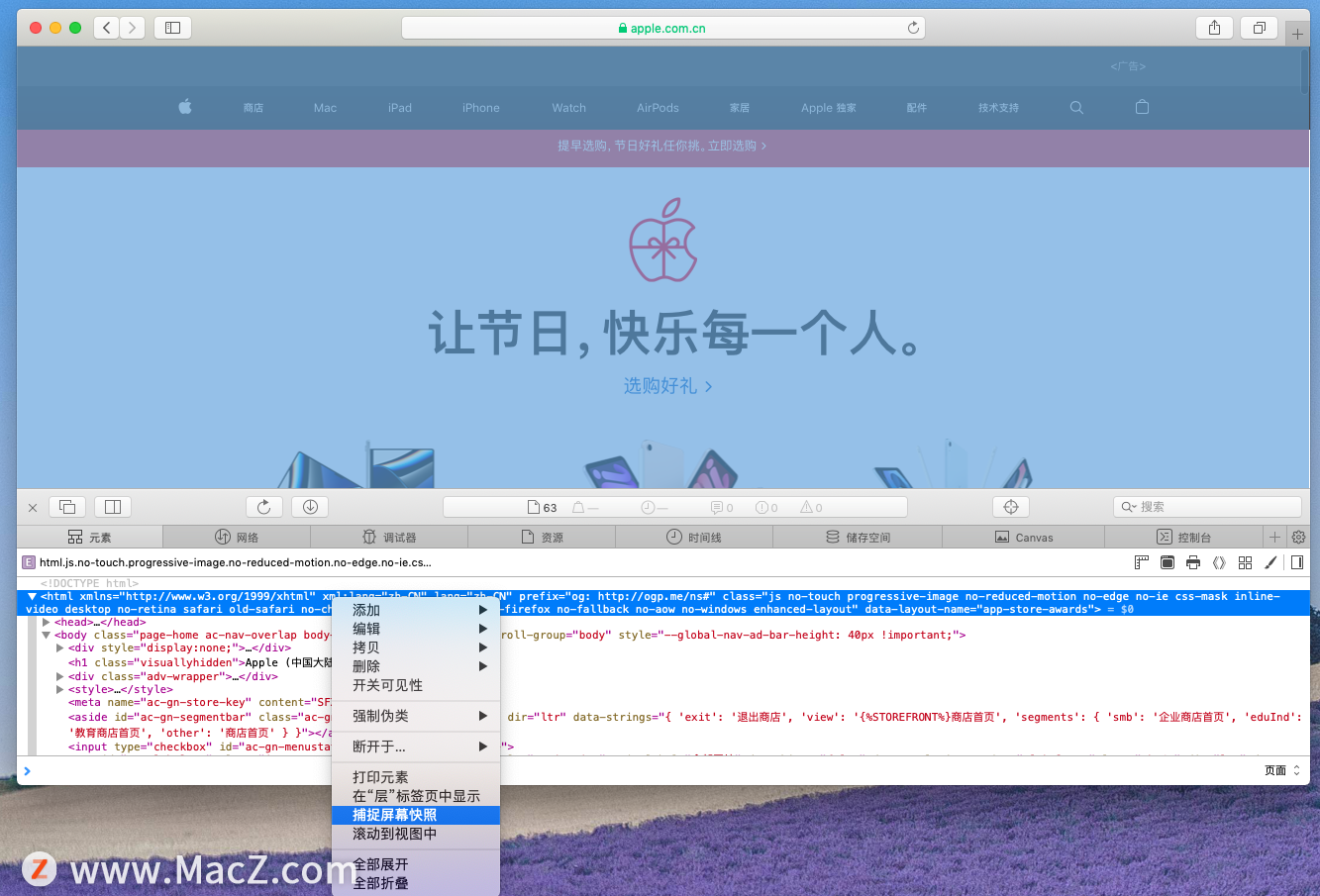Toggle shadow DOM brackets icon

[x=1219, y=562]
